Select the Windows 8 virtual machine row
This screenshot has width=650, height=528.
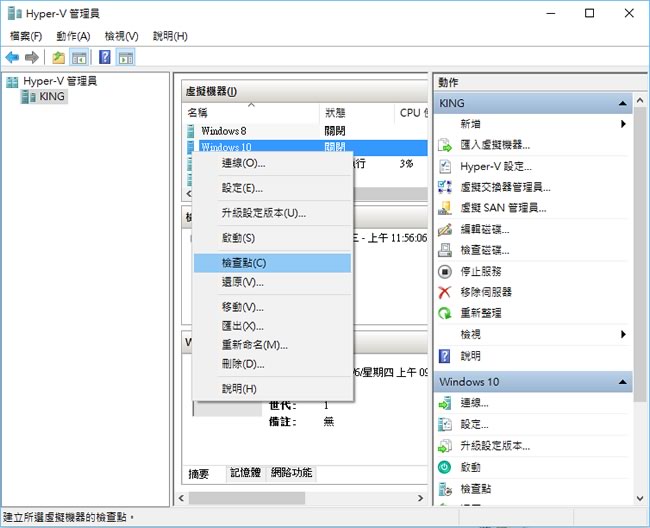(x=306, y=131)
